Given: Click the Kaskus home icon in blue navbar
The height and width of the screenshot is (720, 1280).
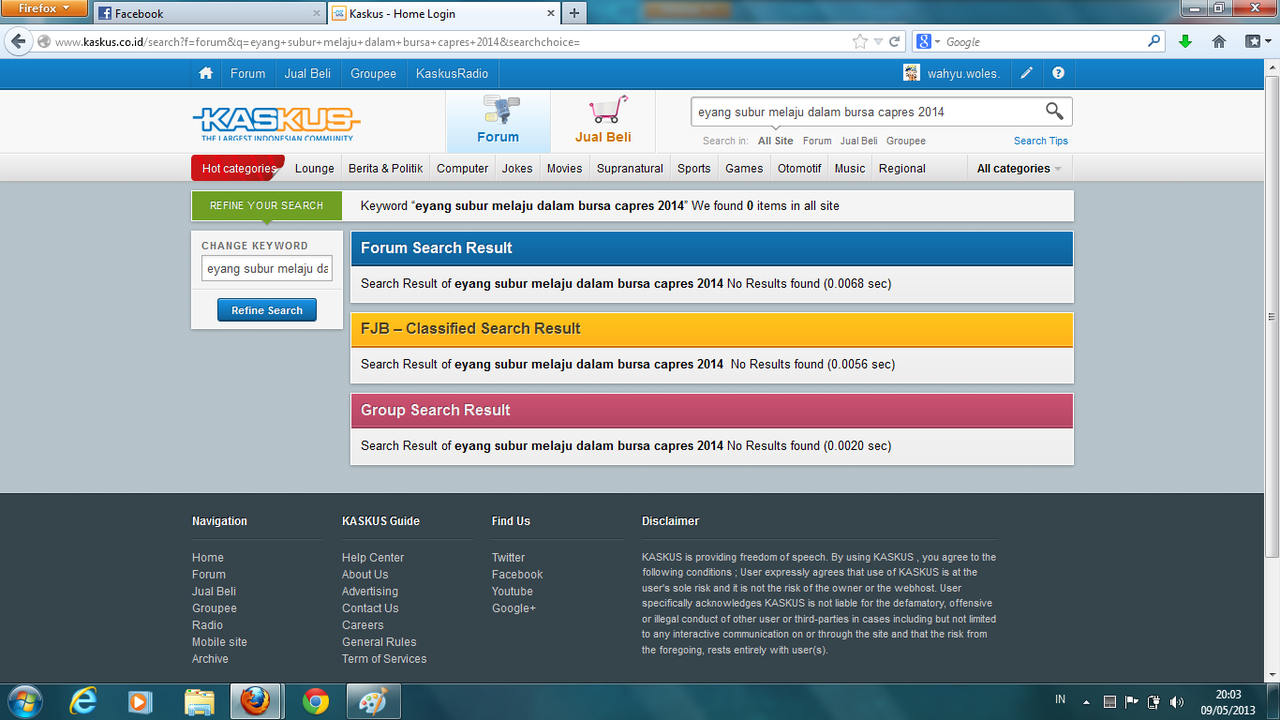Looking at the screenshot, I should 206,73.
